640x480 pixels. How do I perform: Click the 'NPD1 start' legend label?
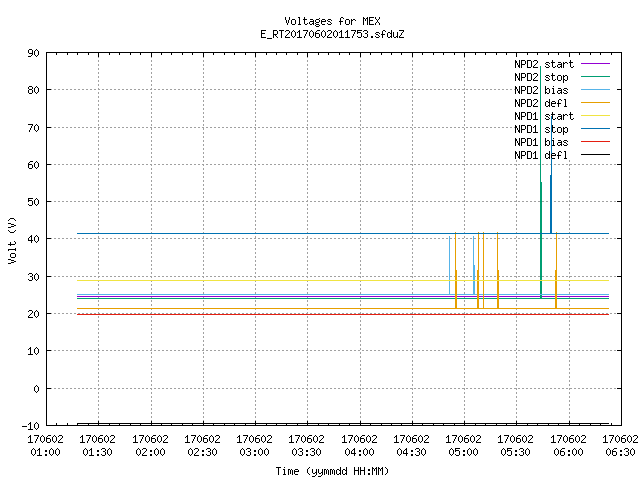click(x=544, y=116)
